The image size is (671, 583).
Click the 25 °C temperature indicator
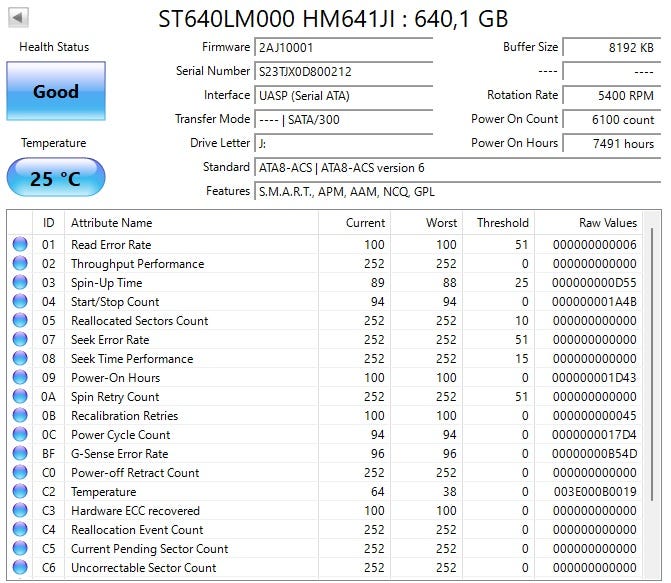click(55, 179)
